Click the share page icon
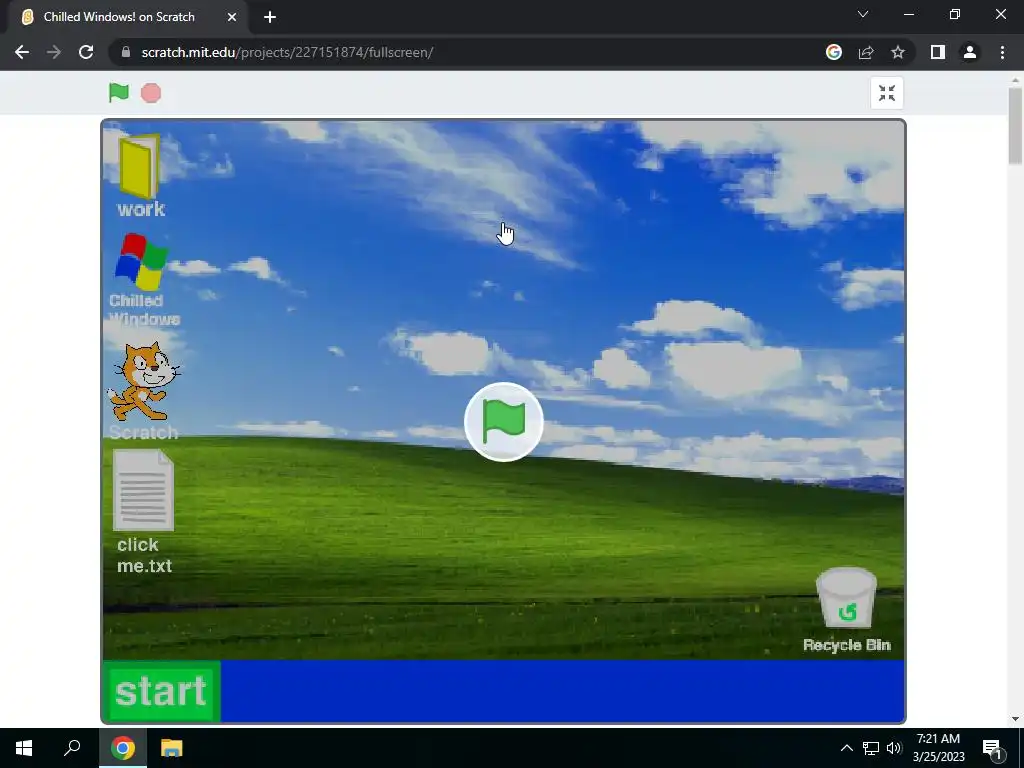 click(866, 52)
